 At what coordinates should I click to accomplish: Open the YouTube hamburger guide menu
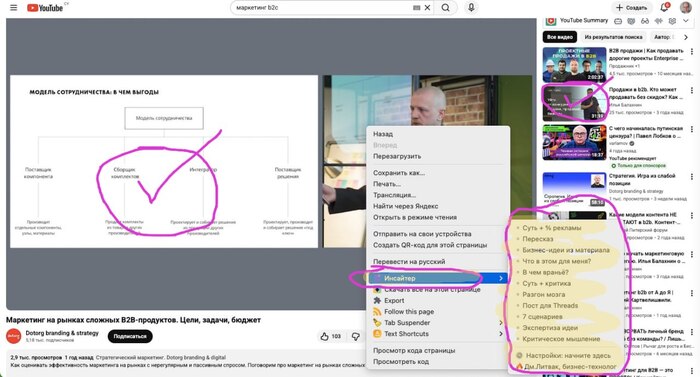(14, 8)
